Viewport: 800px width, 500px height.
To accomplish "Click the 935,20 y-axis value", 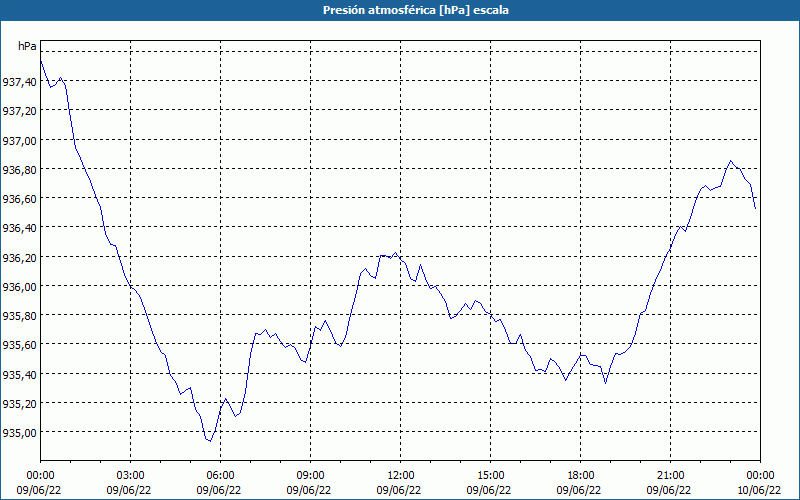I will click(x=19, y=404).
